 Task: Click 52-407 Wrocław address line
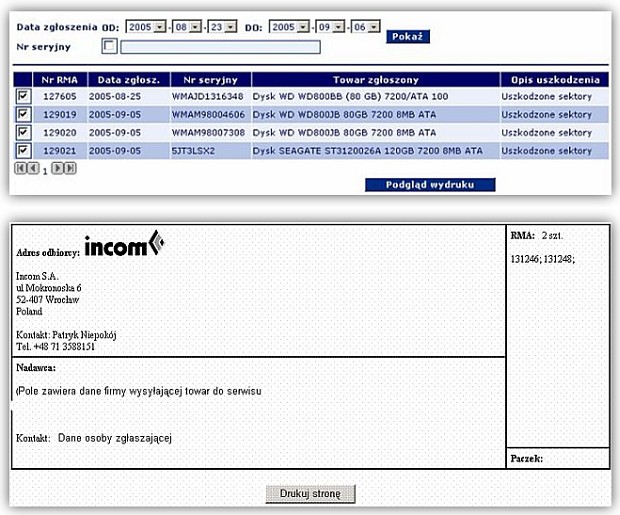pyautogui.click(x=47, y=300)
